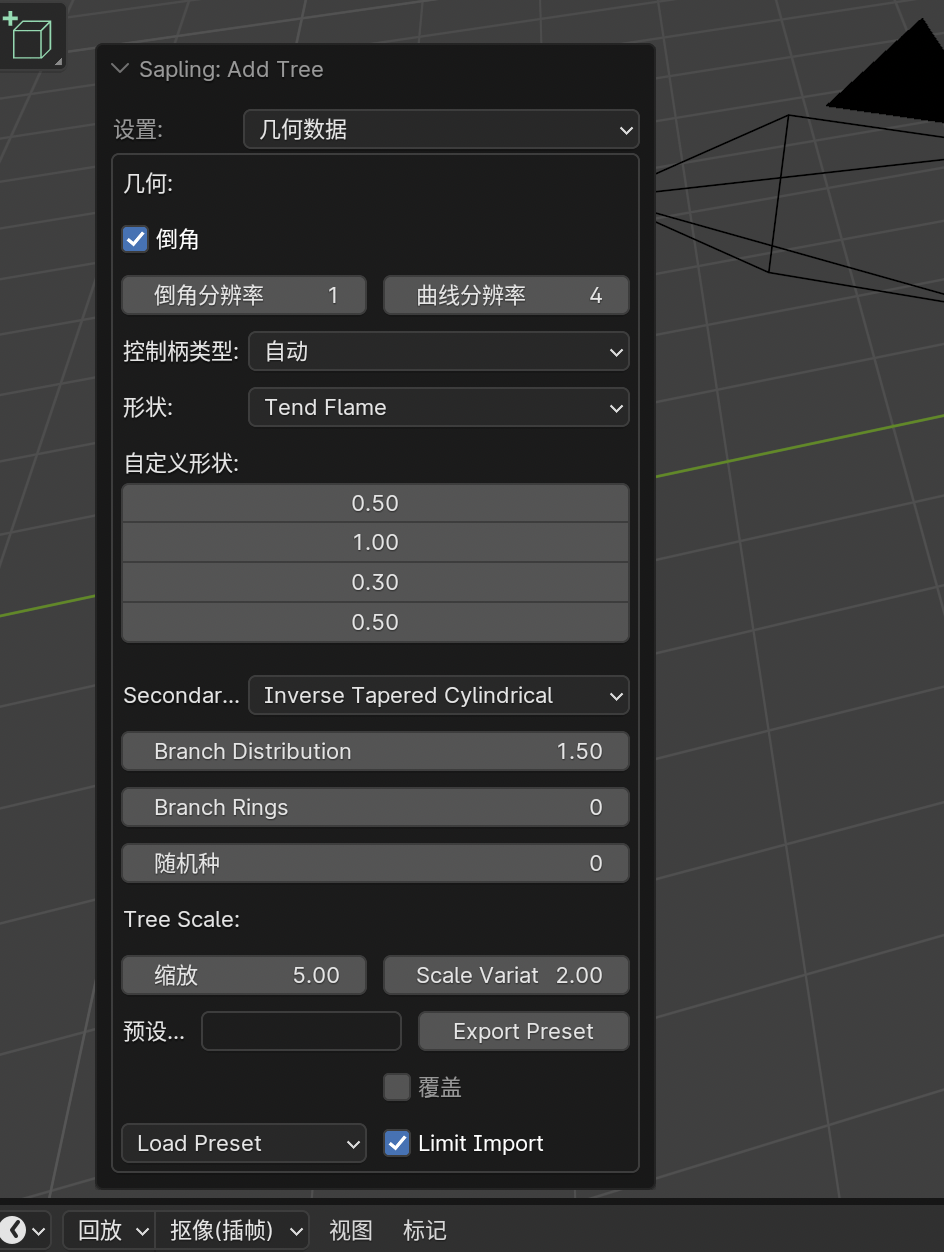The height and width of the screenshot is (1252, 944).
Task: Open the 回放 dropdown in the bottom bar
Action: click(x=108, y=1230)
